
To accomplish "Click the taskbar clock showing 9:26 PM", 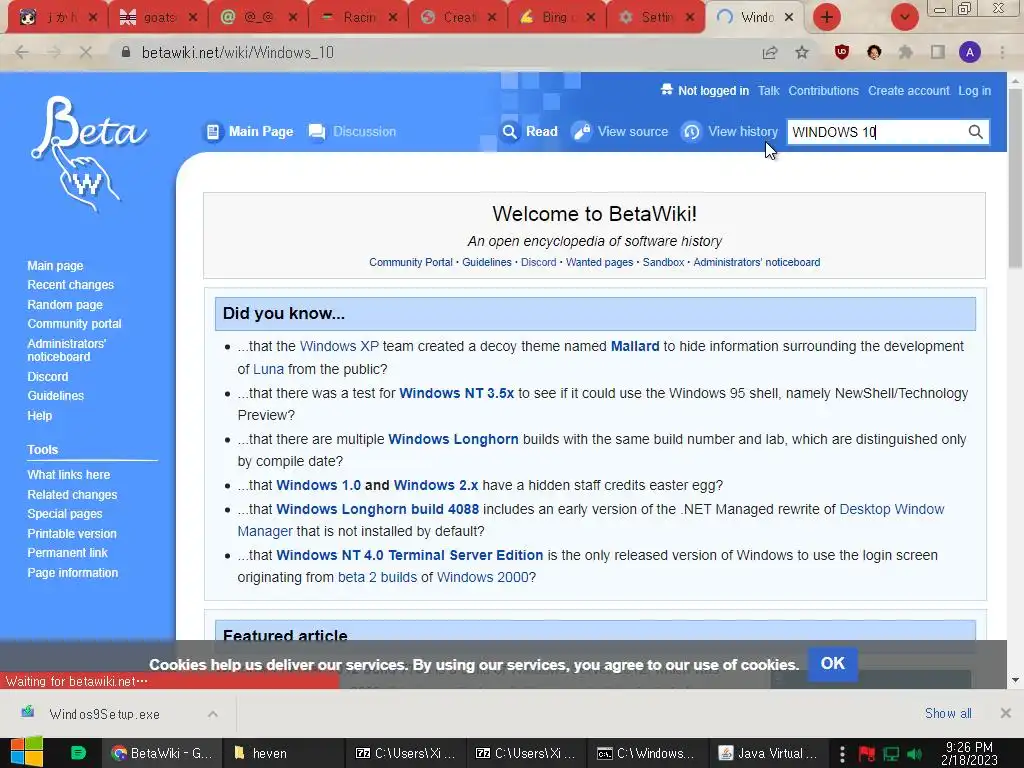I will pyautogui.click(x=969, y=753).
